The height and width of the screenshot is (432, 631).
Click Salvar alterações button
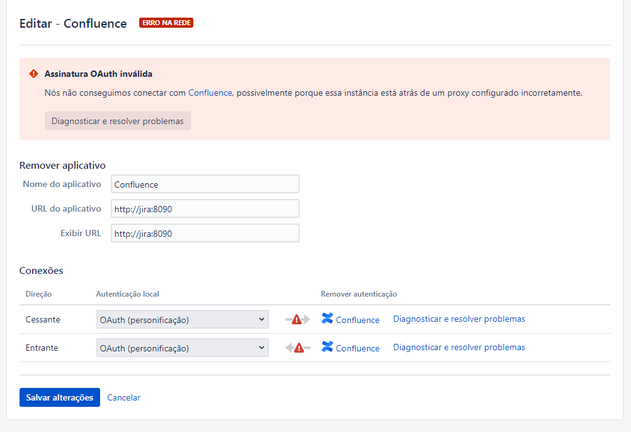tap(60, 397)
